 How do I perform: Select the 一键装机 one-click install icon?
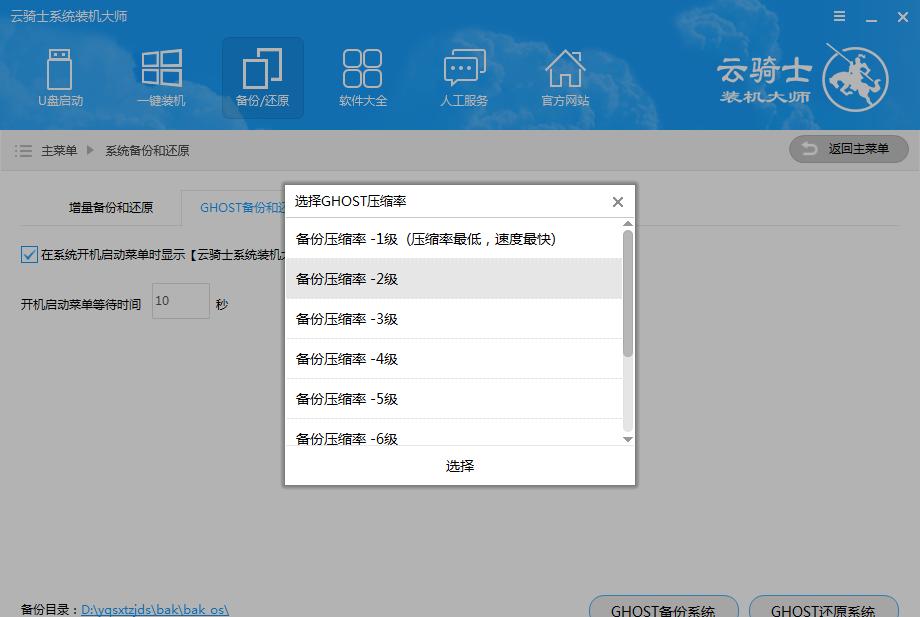click(x=161, y=78)
